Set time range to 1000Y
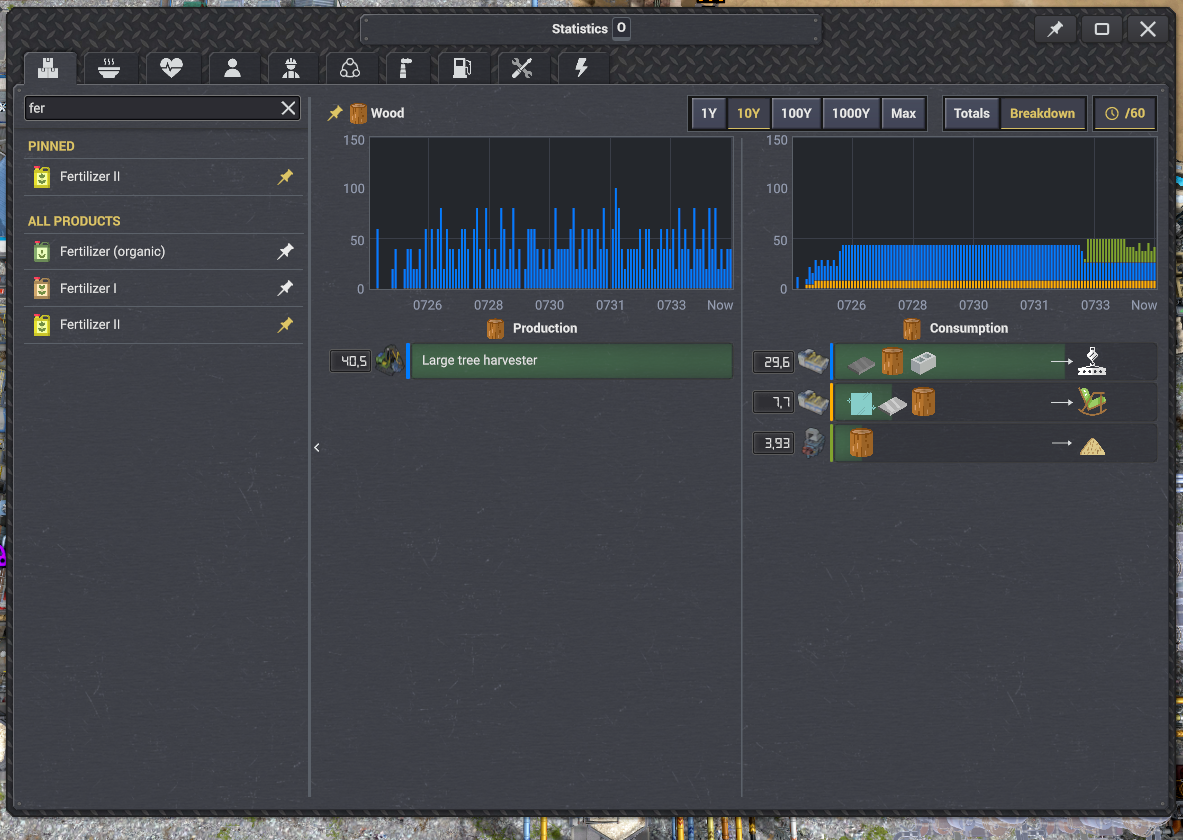The width and height of the screenshot is (1183, 840). 851,113
